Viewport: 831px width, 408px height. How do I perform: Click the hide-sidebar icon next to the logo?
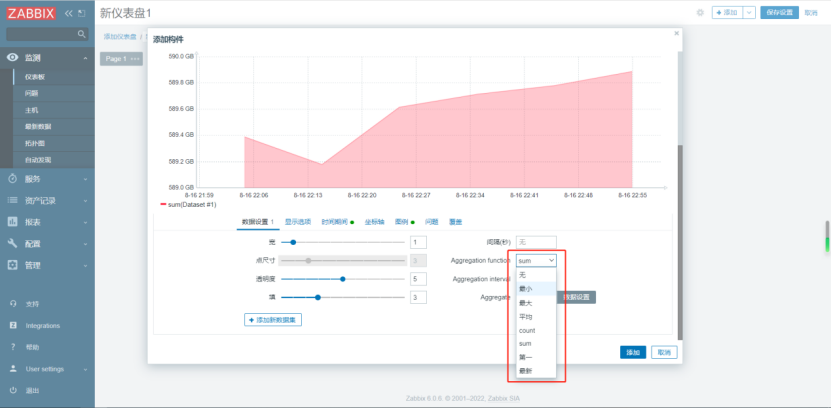(81, 13)
